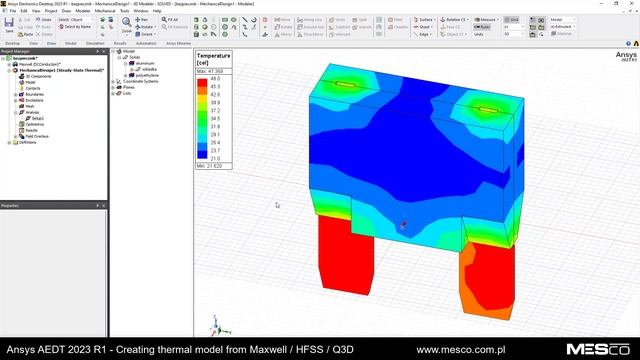
Task: Expand the Boundaries node
Action: click(x=16, y=94)
